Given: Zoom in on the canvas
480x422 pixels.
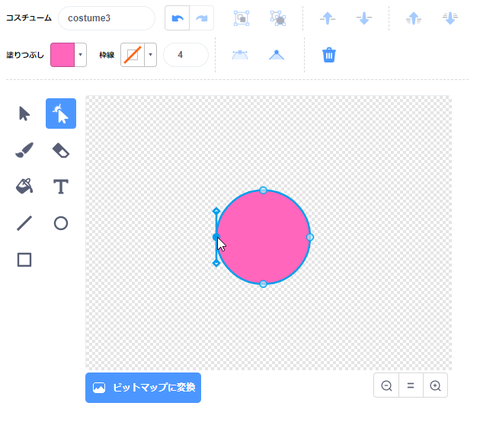Looking at the screenshot, I should (435, 386).
